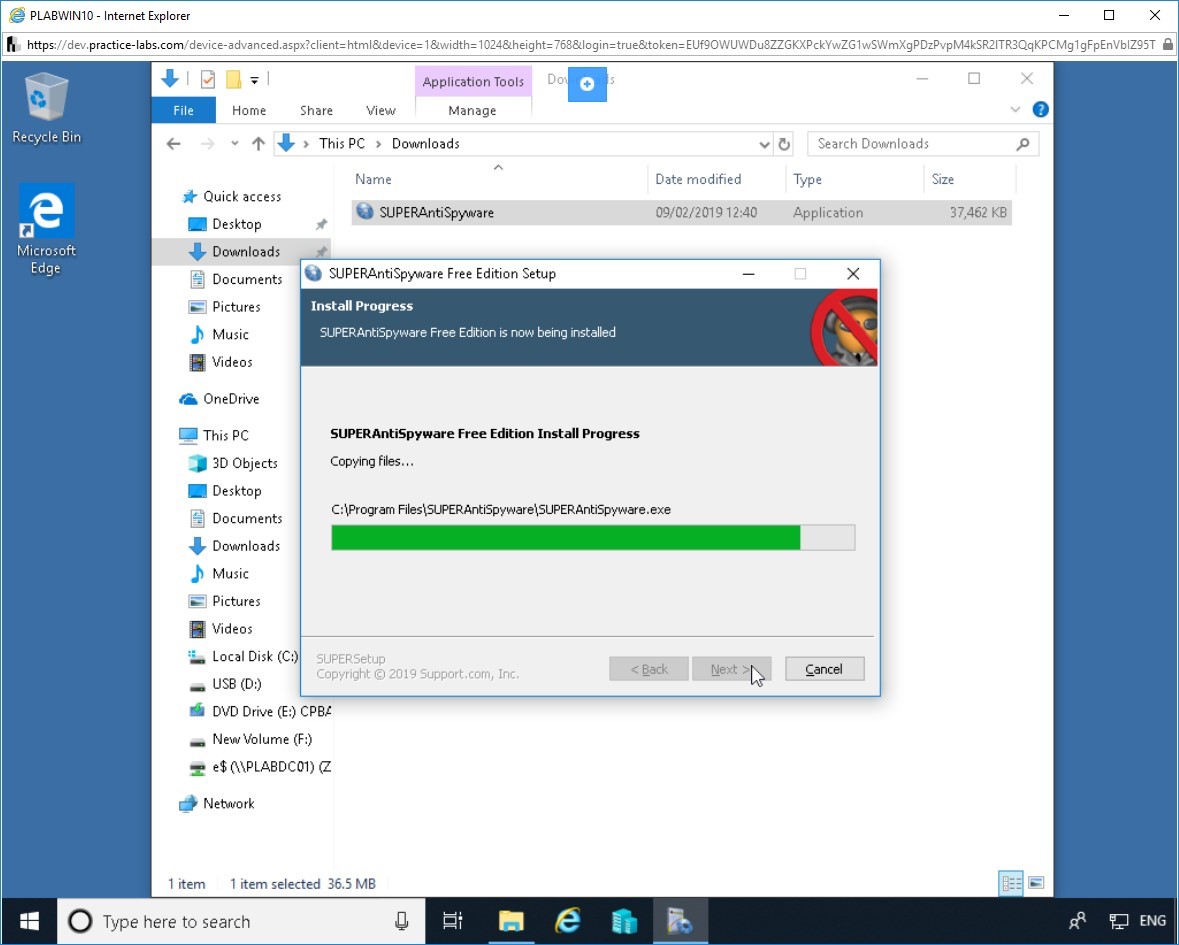Open the File tab
1179x945 pixels.
(x=183, y=111)
